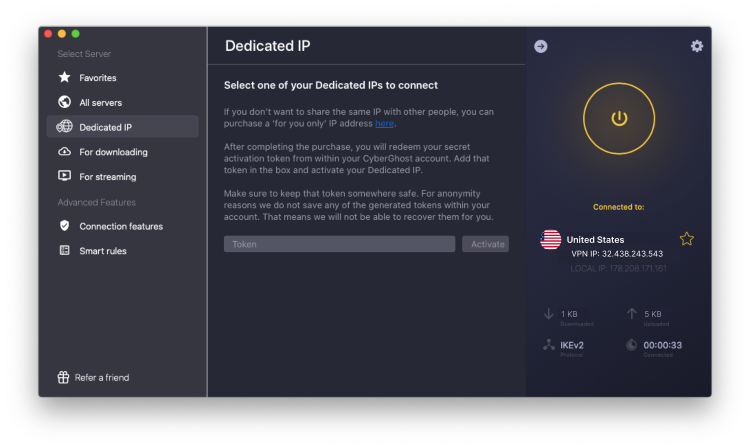Click the 'Connected to:' label
The height and width of the screenshot is (448, 750).
coord(618,207)
